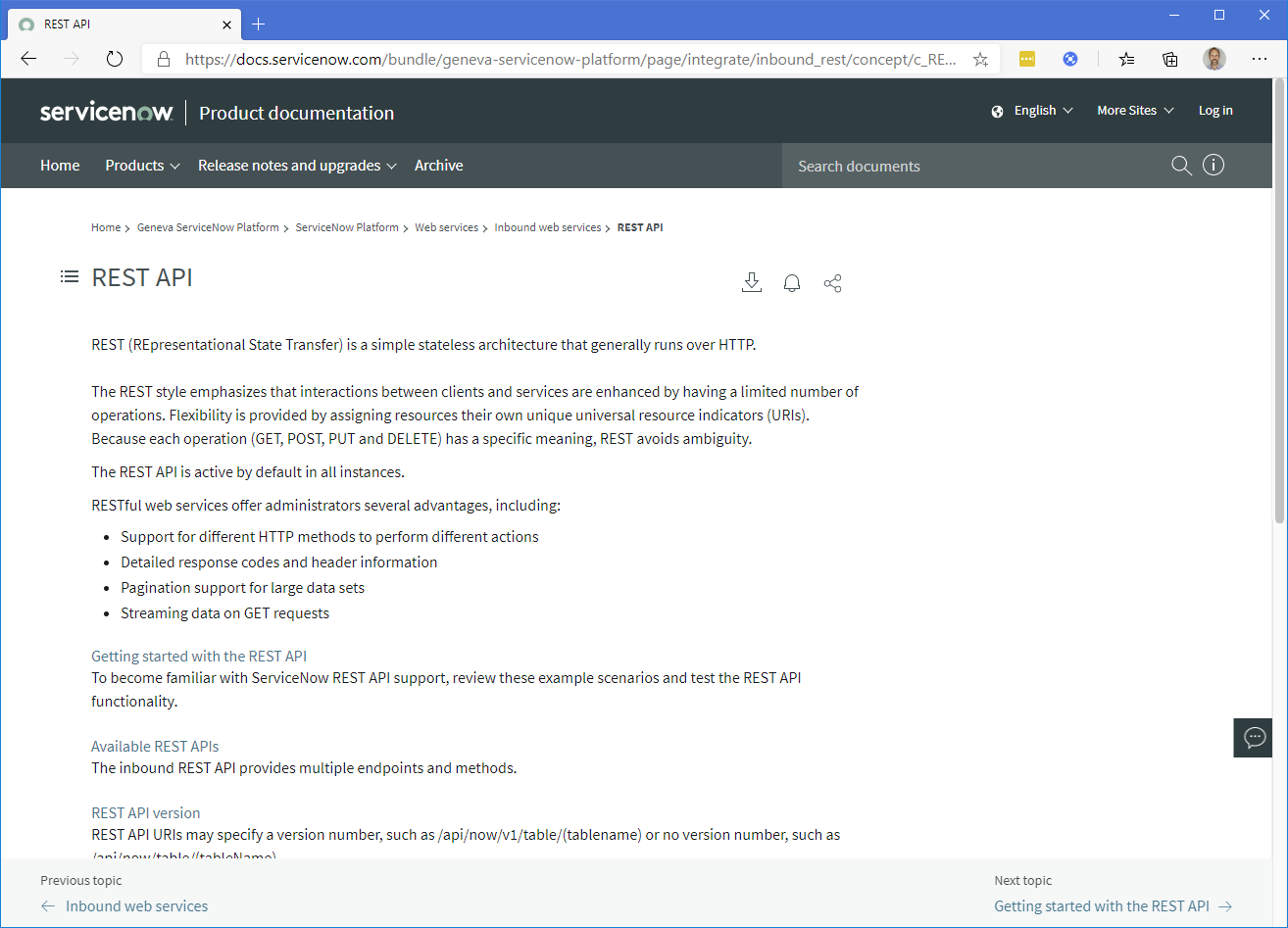This screenshot has width=1288, height=928.
Task: Open the Home navigation item
Action: pos(60,166)
